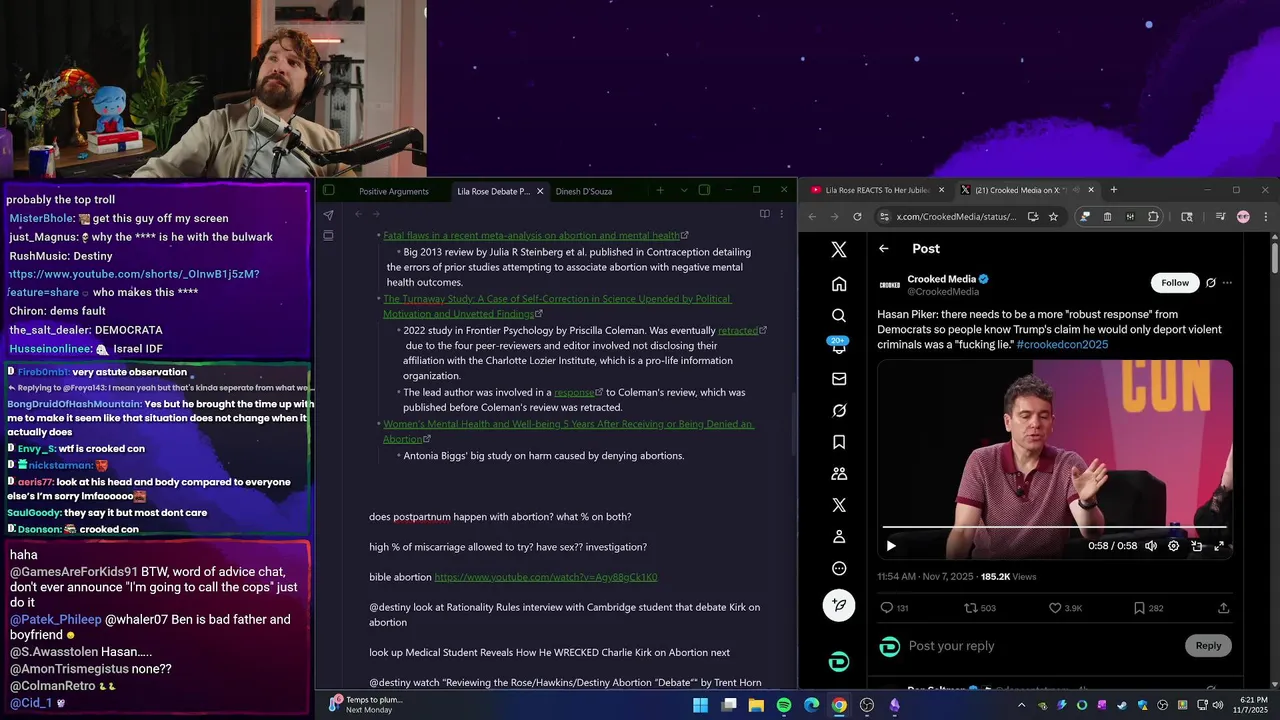This screenshot has height=720, width=1280.
Task: Open Notifications bell with 20+ badge
Action: (x=839, y=346)
